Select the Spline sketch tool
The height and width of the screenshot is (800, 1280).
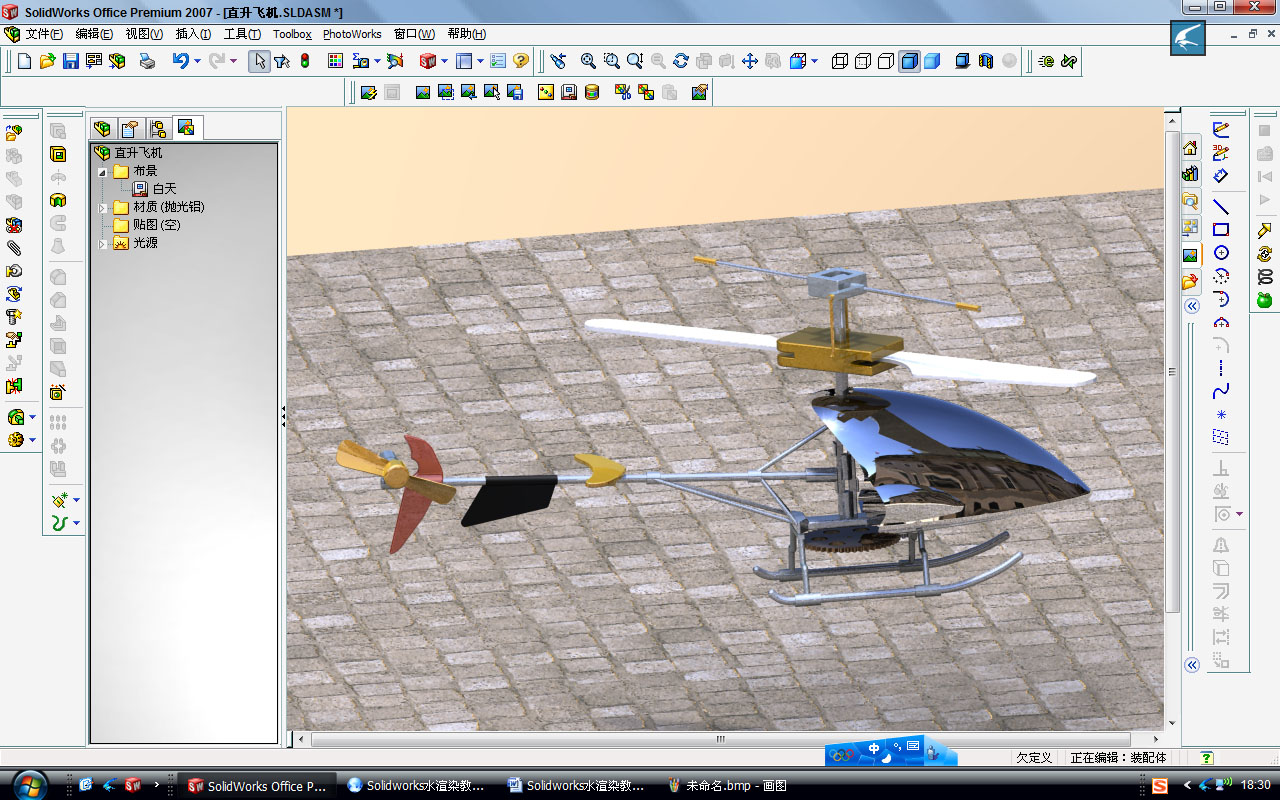[1221, 391]
